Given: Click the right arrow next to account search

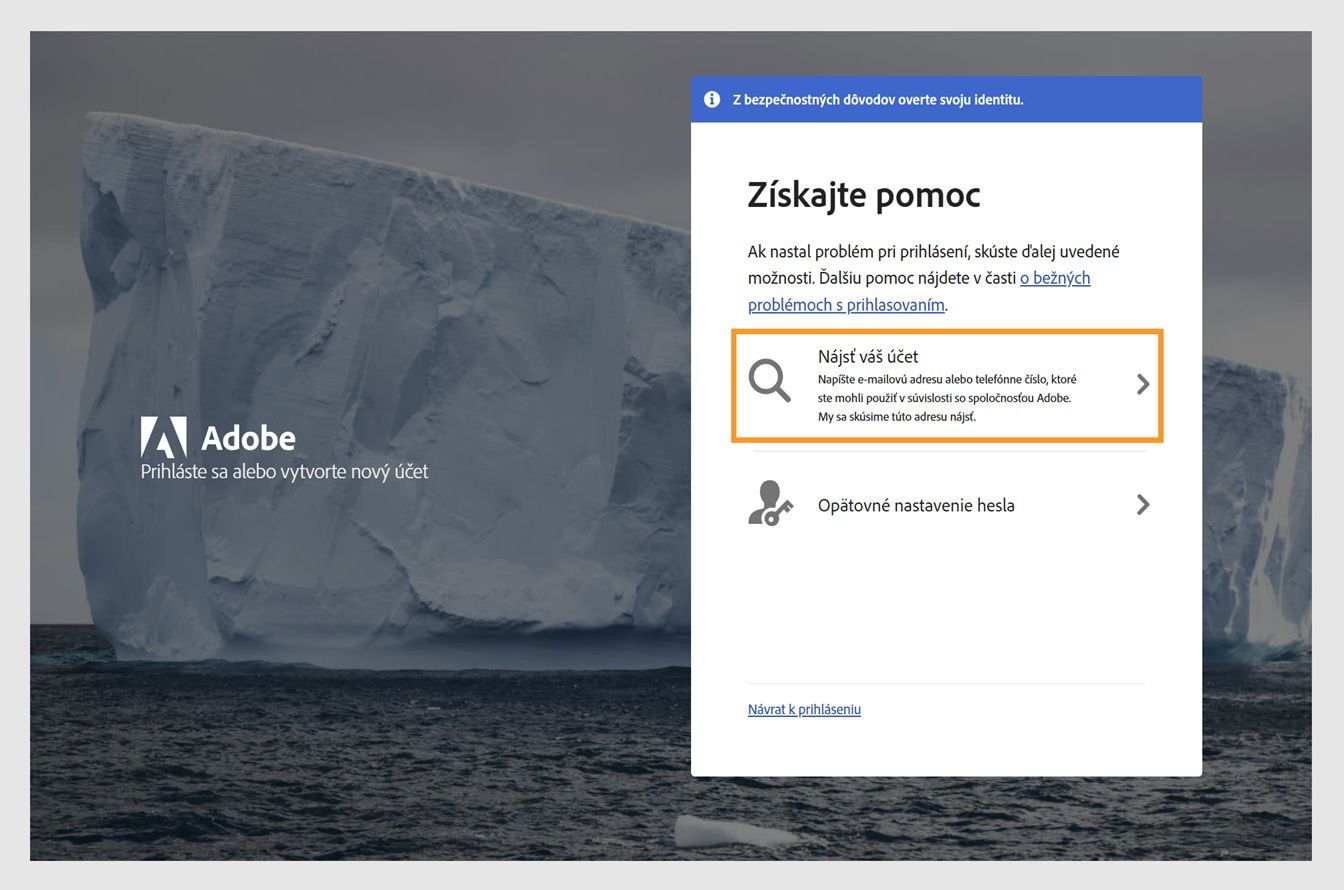Looking at the screenshot, I should pos(1143,385).
